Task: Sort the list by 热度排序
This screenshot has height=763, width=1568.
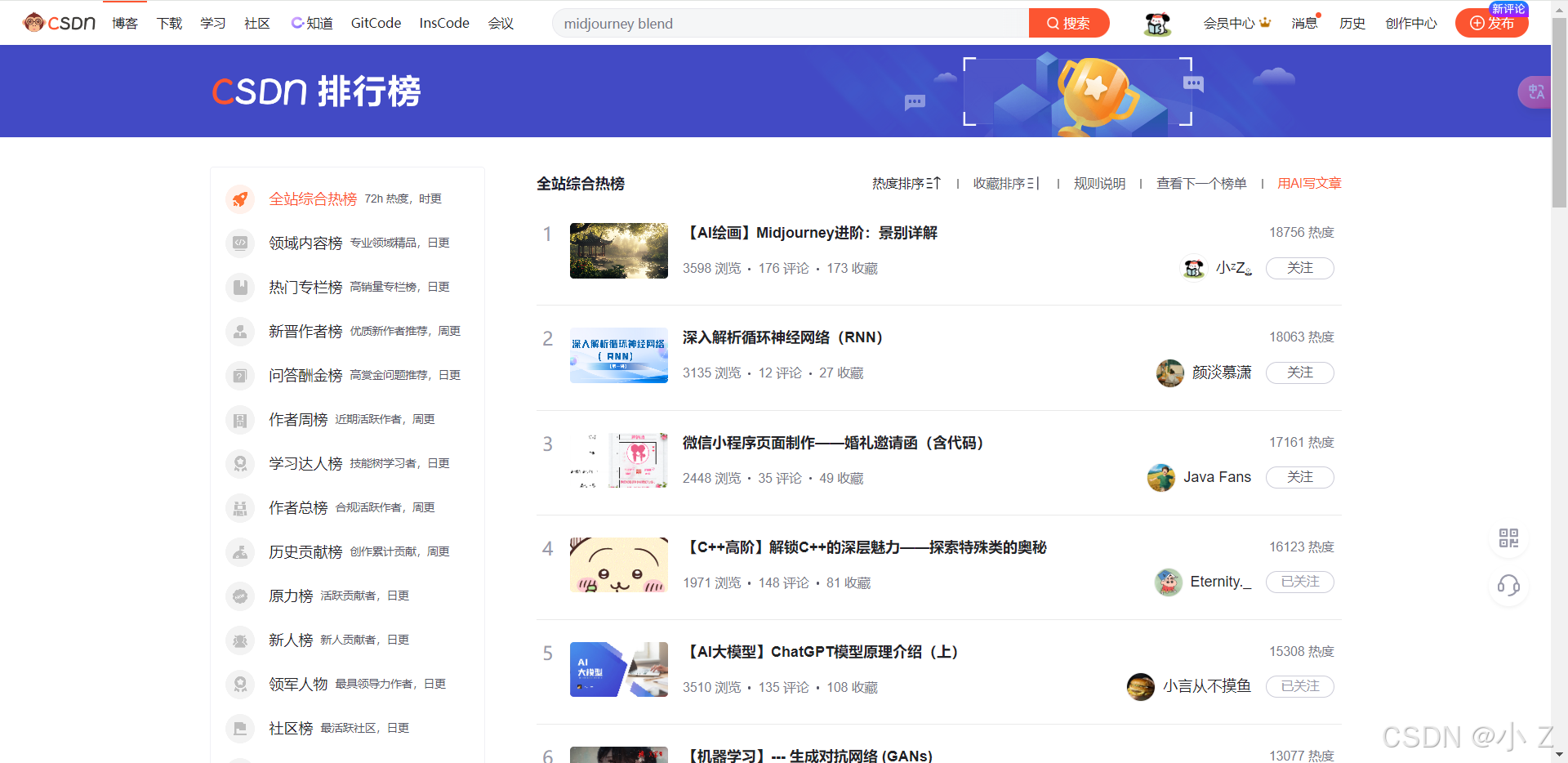Action: coord(906,184)
